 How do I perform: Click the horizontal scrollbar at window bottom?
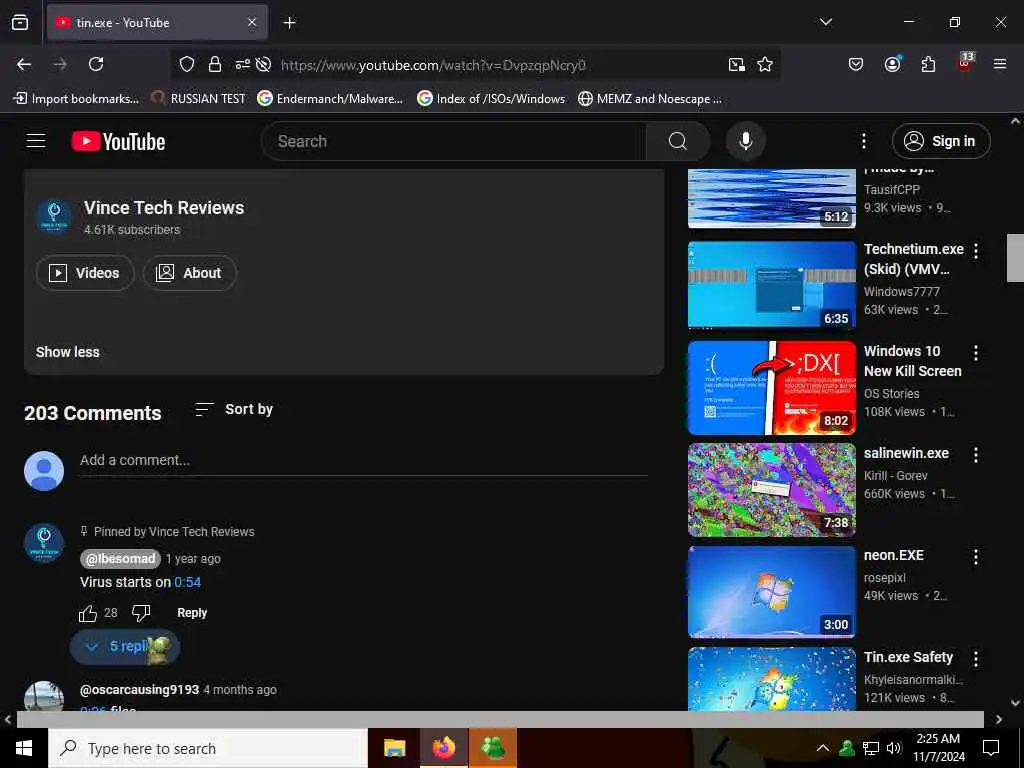[x=500, y=719]
